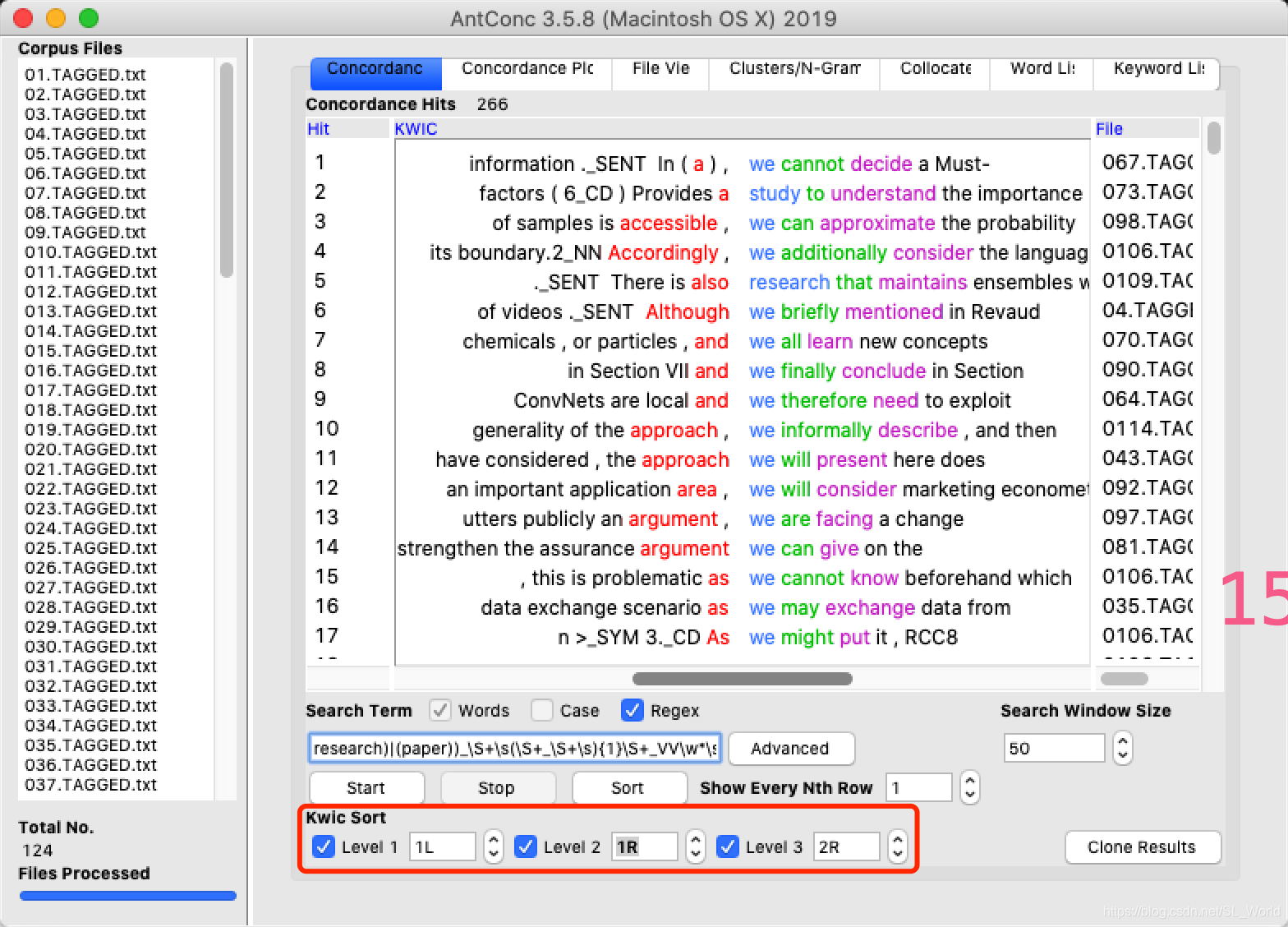Select 01.TAGGED.txt in Corpus Files
This screenshot has height=927, width=1288.
tap(85, 75)
